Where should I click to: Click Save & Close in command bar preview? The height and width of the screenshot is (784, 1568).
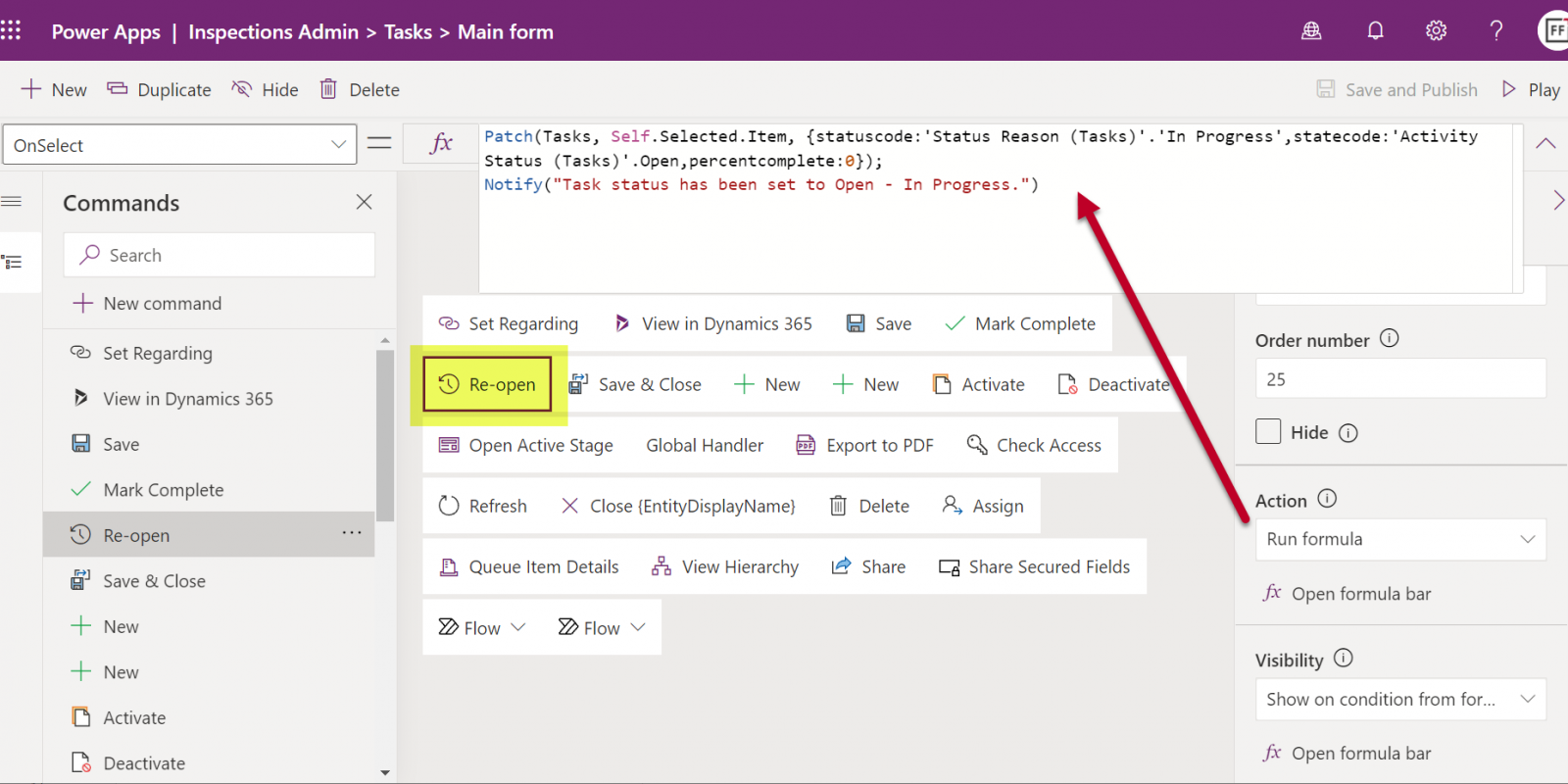(635, 384)
